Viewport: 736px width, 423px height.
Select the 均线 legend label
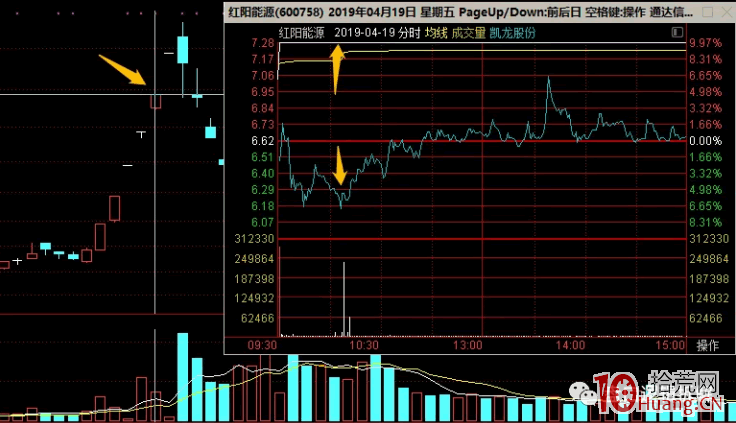(436, 33)
